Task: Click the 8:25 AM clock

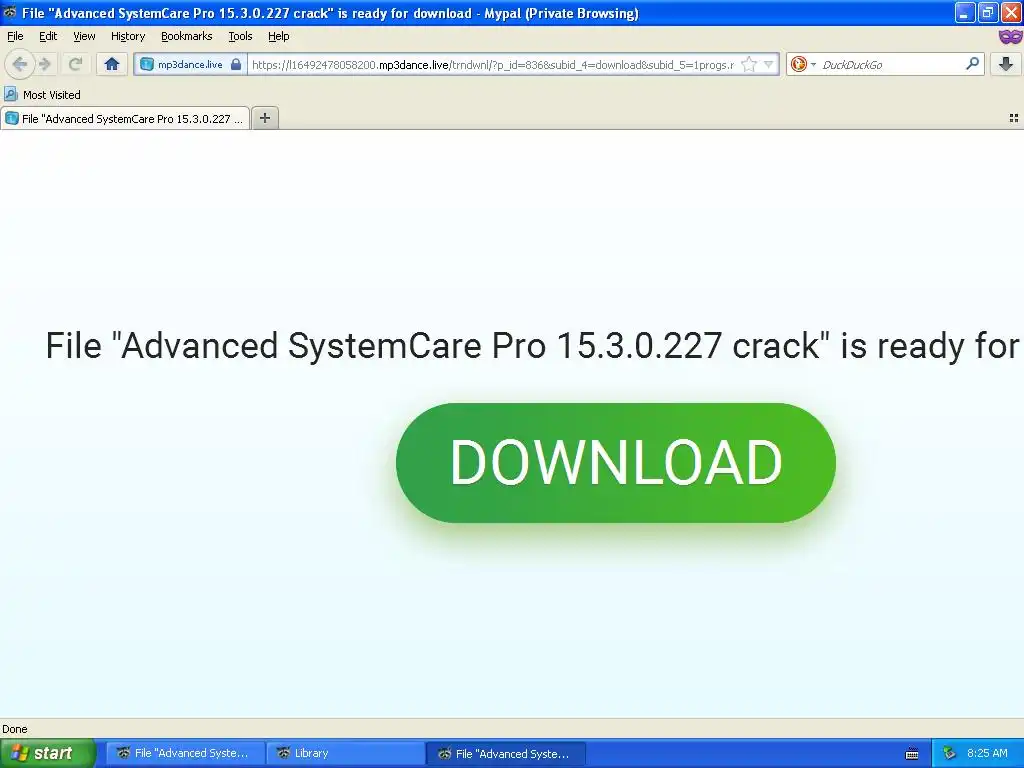Action: [987, 753]
